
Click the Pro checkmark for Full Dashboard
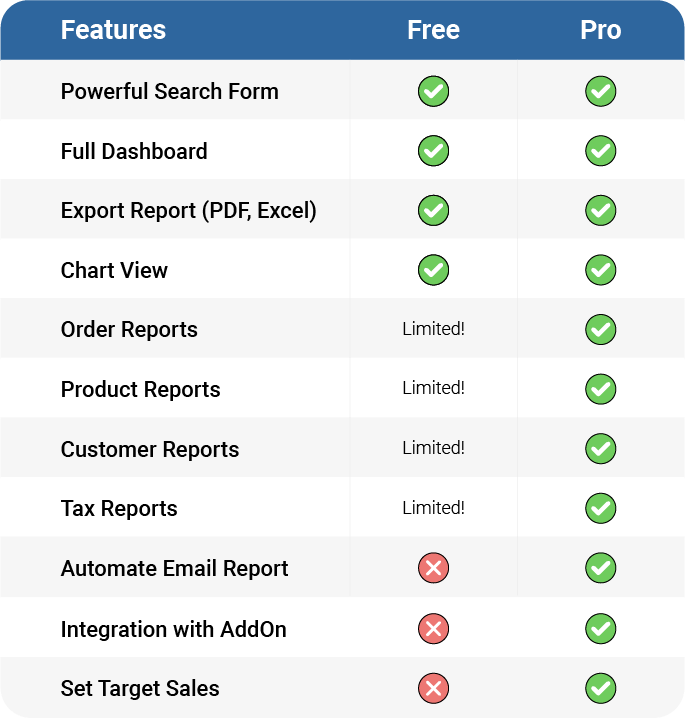(x=600, y=151)
